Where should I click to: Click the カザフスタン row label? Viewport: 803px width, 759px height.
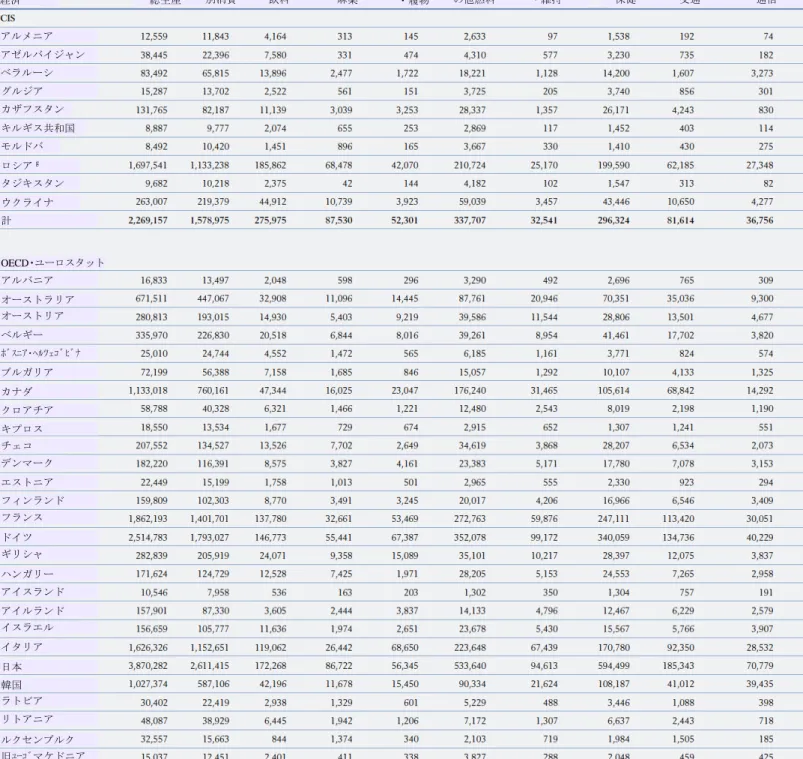(32, 110)
